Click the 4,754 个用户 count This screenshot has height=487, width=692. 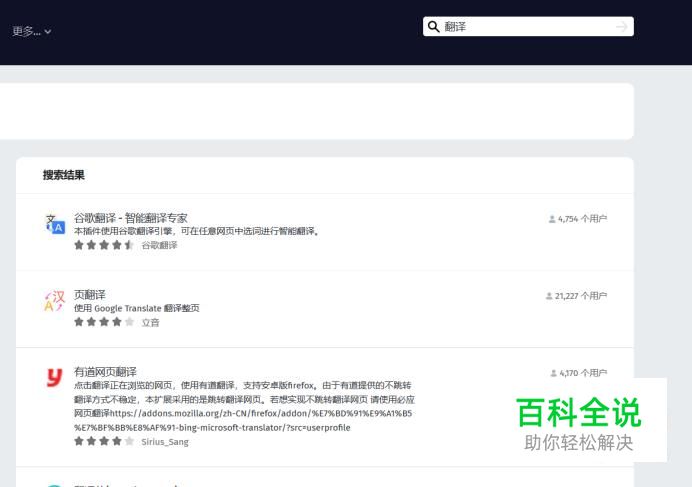pos(578,219)
